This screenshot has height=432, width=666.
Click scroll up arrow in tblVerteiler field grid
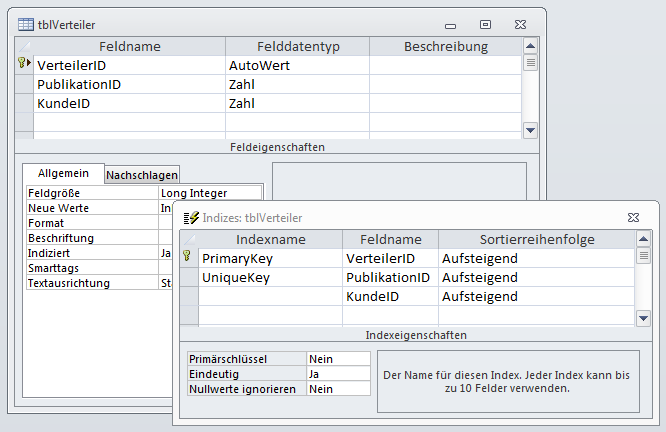point(531,46)
